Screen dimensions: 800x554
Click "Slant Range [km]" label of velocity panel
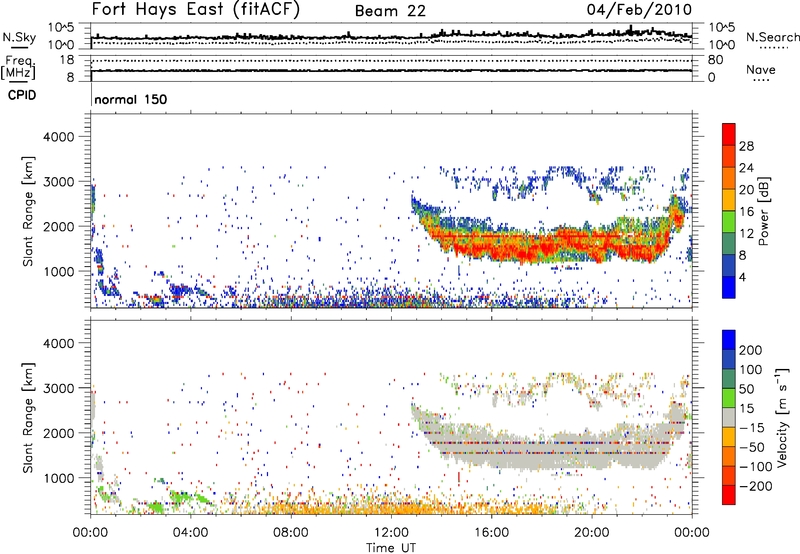tap(28, 418)
